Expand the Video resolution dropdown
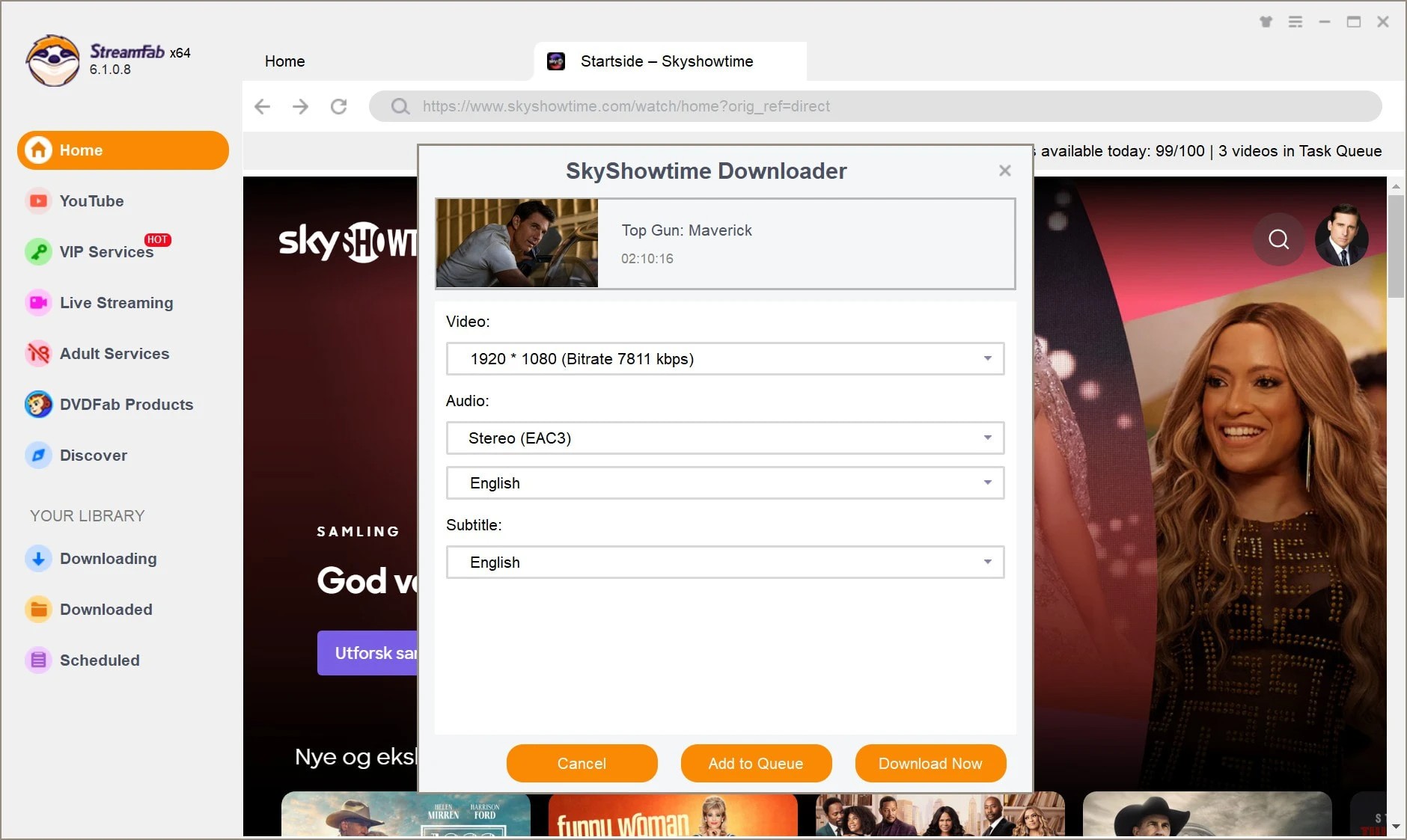Viewport: 1407px width, 840px height. tap(724, 359)
